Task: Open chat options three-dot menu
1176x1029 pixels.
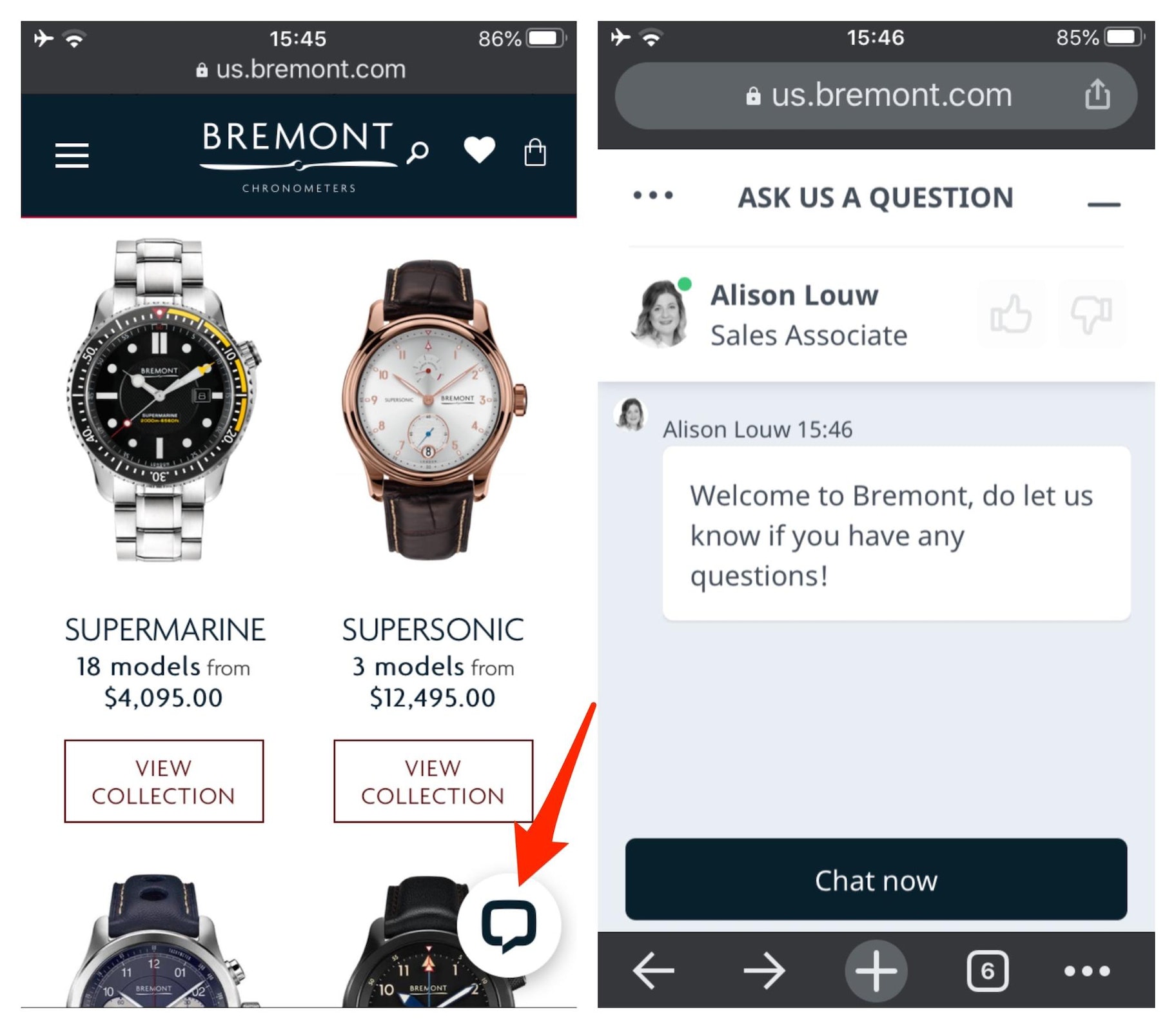Action: tap(653, 195)
